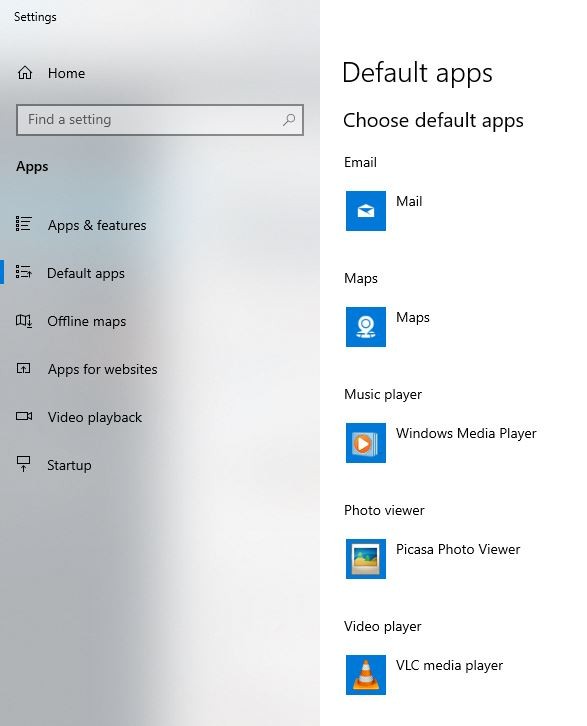Click the Offline maps icon
587x726 pixels.
click(x=24, y=320)
